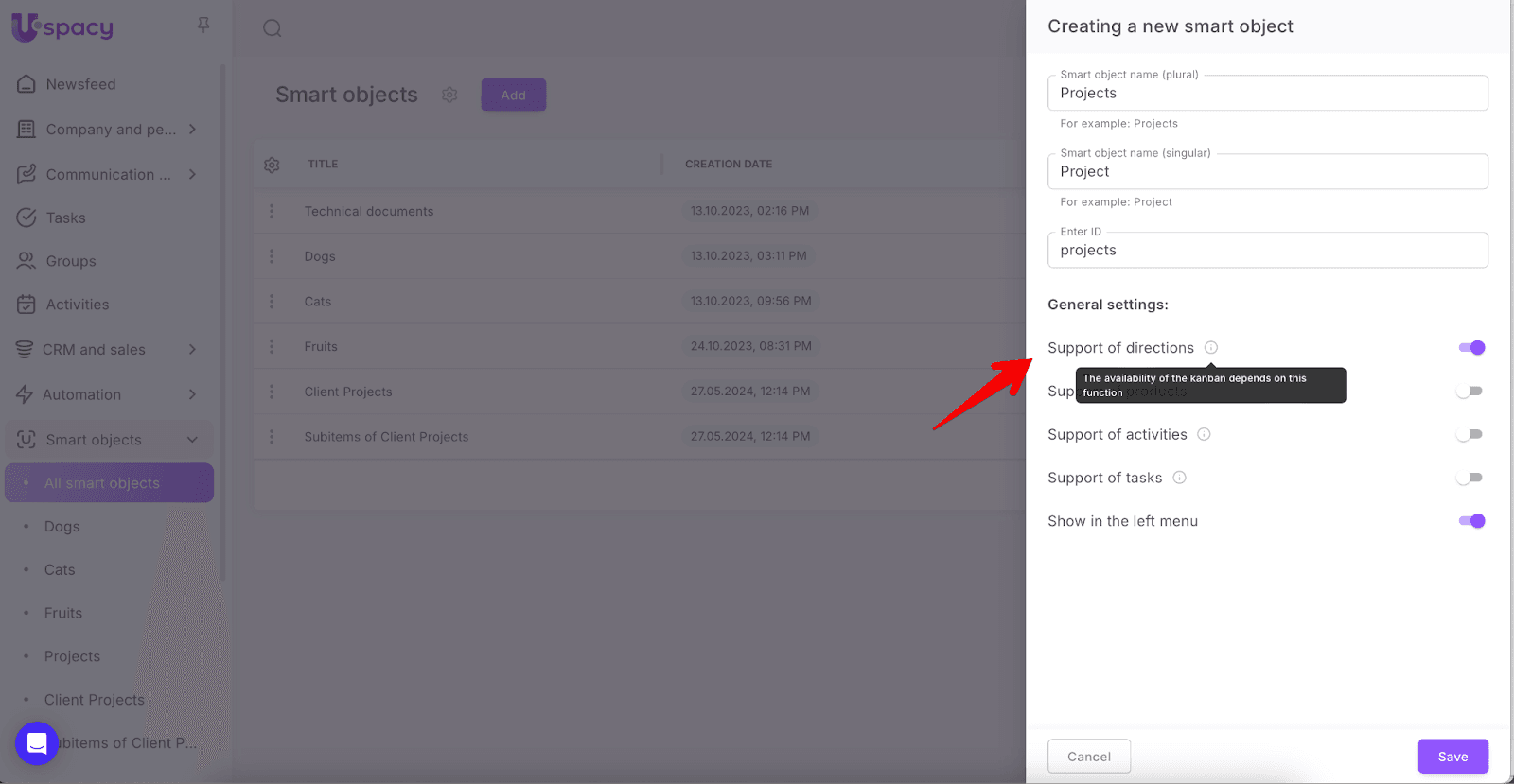This screenshot has height=784, width=1514.
Task: Click the table column settings gear
Action: pos(272,165)
